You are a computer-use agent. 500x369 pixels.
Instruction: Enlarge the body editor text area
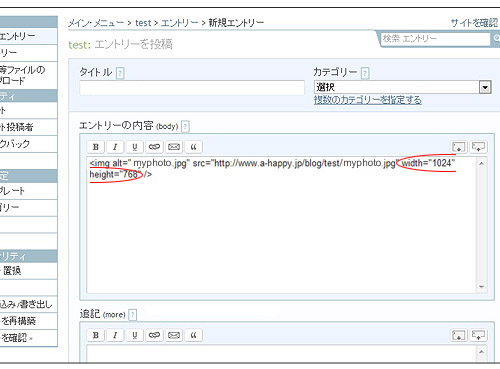coord(459,147)
